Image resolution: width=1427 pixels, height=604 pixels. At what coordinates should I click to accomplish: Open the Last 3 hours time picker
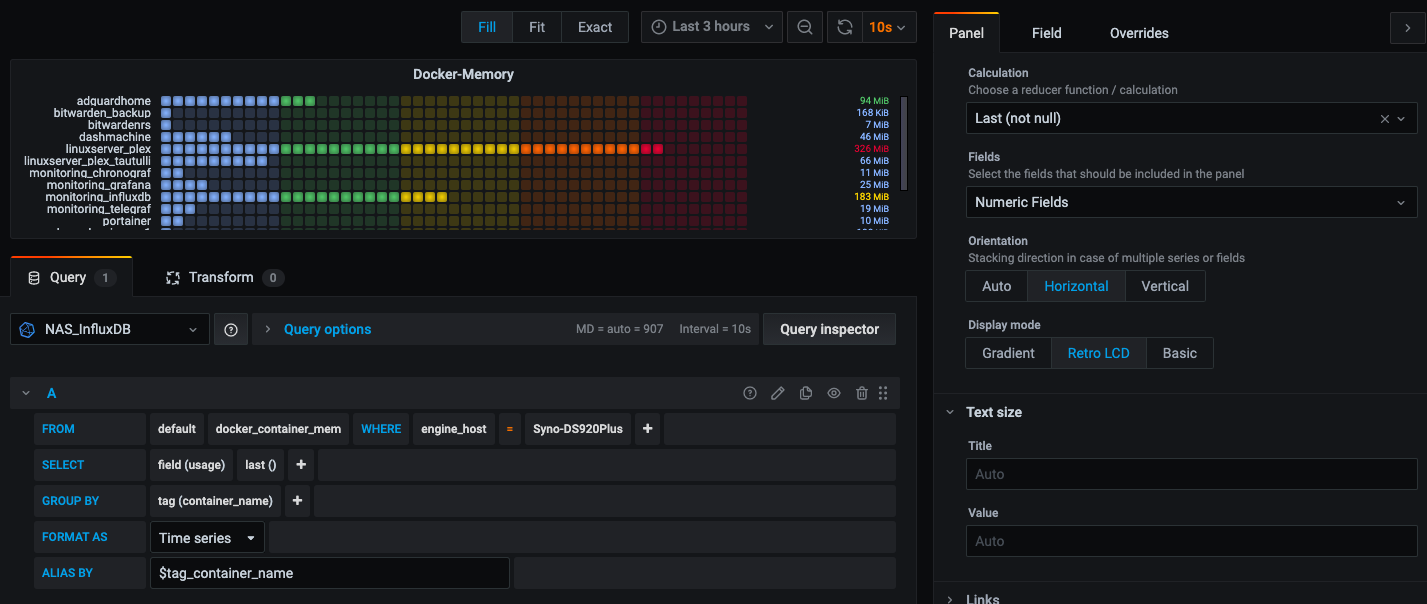point(711,27)
